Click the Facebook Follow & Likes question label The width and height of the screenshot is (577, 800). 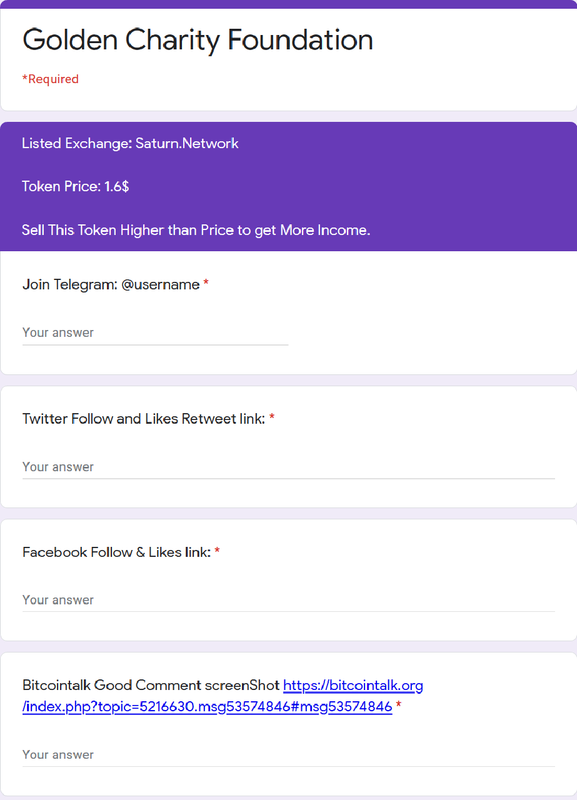(117, 552)
